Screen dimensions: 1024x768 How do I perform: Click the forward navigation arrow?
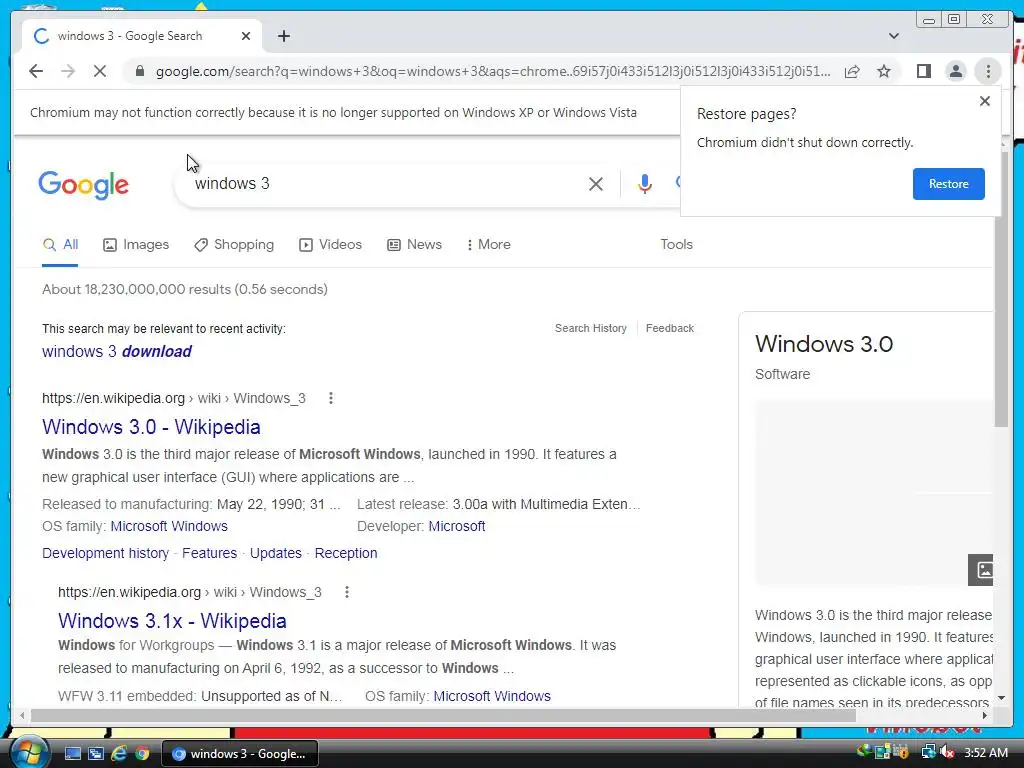pos(68,71)
